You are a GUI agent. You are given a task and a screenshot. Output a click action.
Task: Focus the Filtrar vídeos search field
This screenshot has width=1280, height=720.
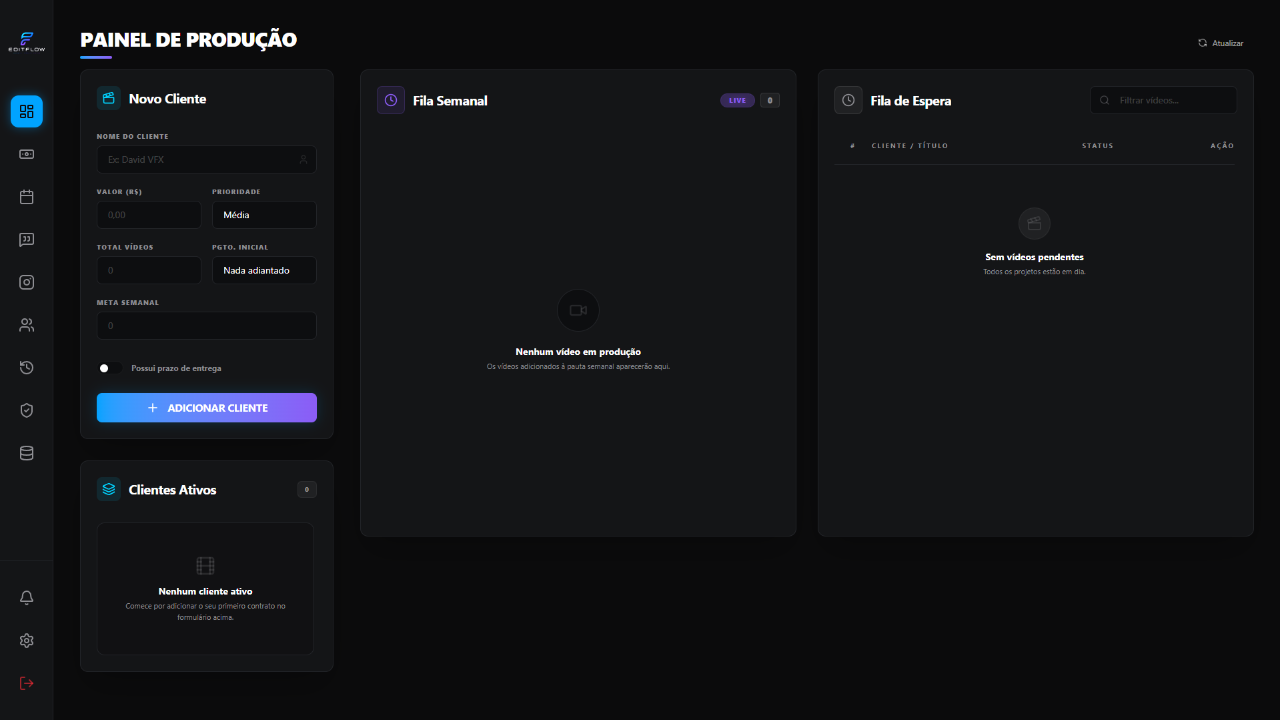click(1163, 100)
